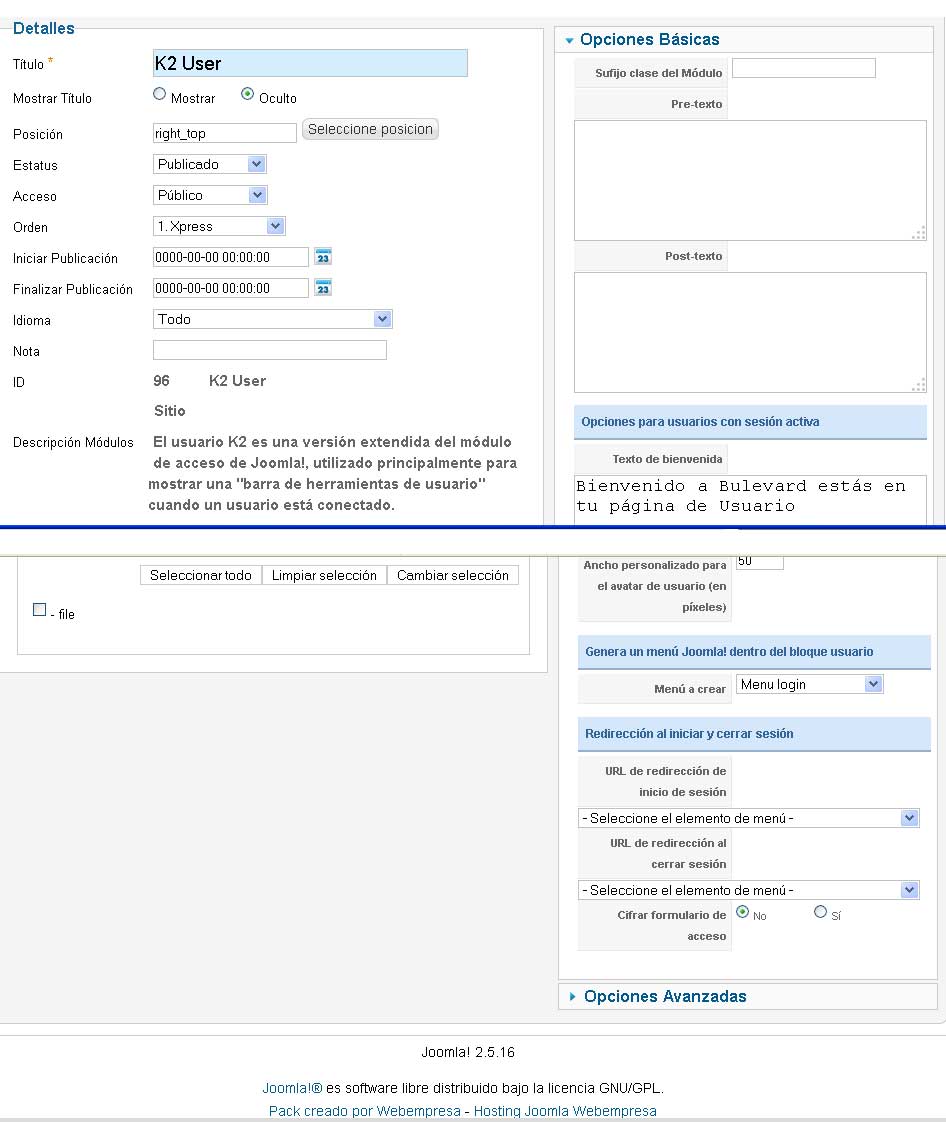Click 'Redirección al iniciar y cerrar sesión' header
Viewport: 946px width, 1122px height.
754,733
